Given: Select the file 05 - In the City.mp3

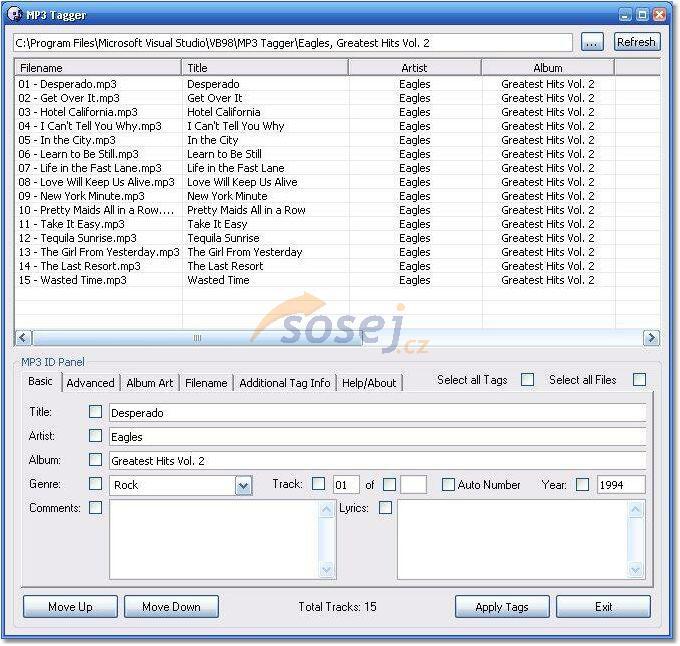Looking at the screenshot, I should pos(67,140).
